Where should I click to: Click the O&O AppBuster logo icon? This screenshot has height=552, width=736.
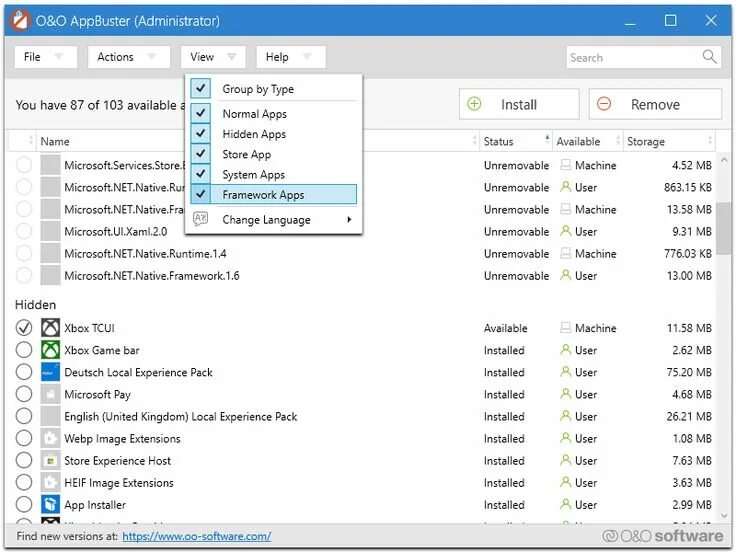pos(20,21)
